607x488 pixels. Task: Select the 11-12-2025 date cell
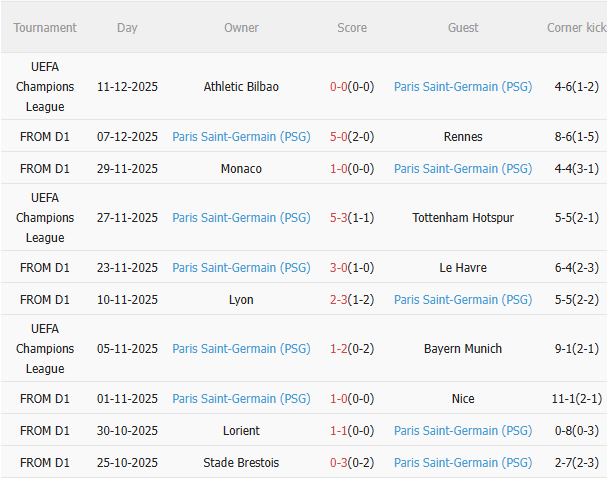pos(127,87)
